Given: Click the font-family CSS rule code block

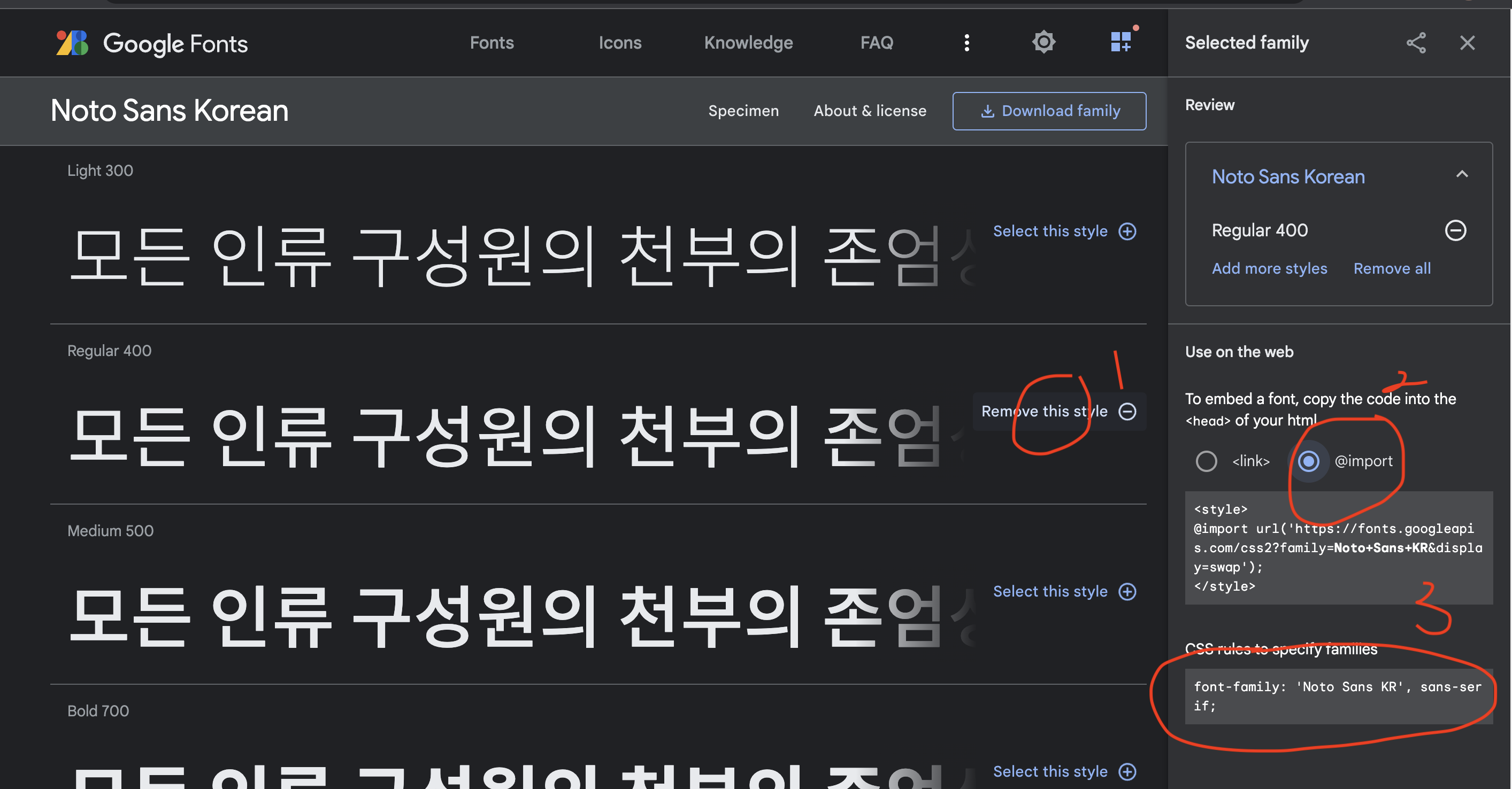Looking at the screenshot, I should [1339, 697].
